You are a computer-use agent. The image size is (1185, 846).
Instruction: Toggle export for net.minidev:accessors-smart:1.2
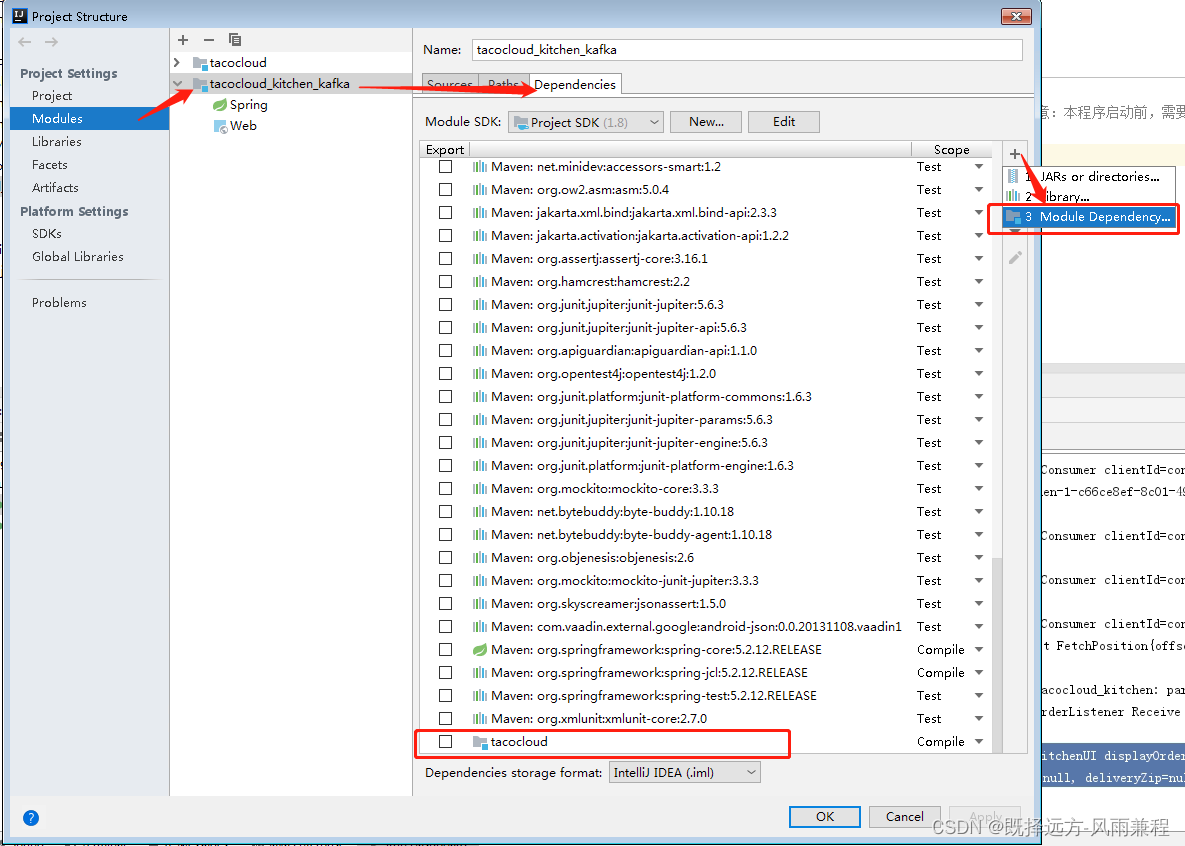click(x=446, y=166)
